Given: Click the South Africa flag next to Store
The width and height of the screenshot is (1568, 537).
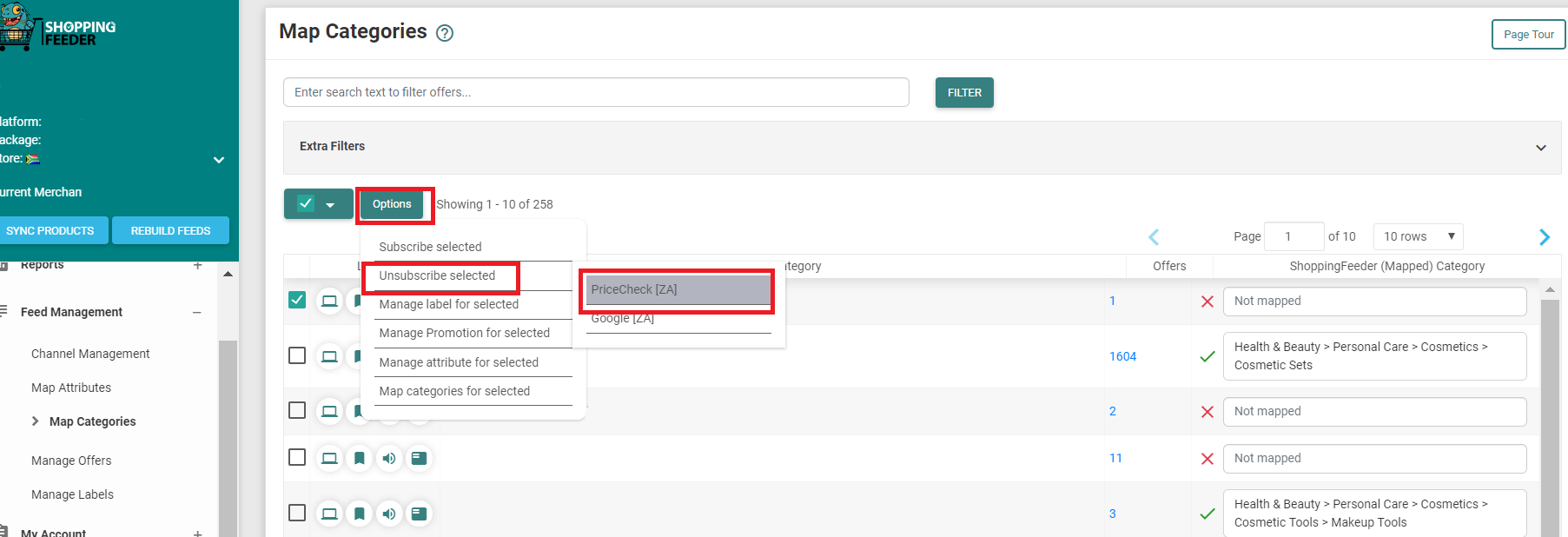Looking at the screenshot, I should coord(33,159).
